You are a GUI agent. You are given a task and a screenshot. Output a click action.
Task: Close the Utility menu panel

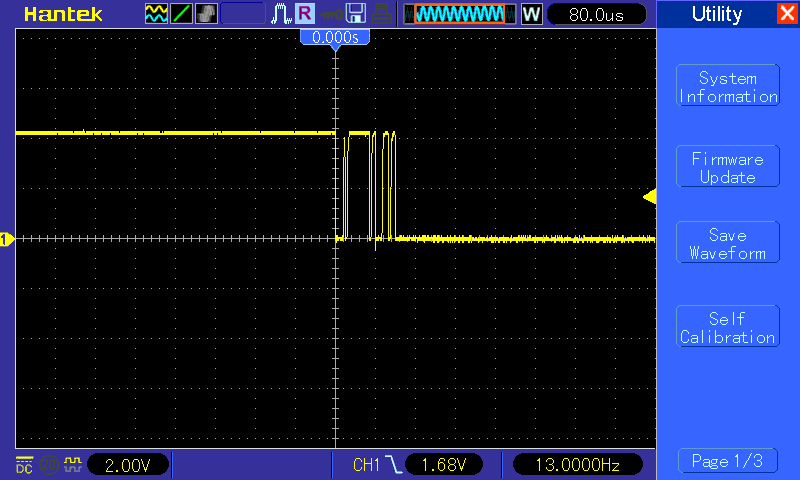787,13
